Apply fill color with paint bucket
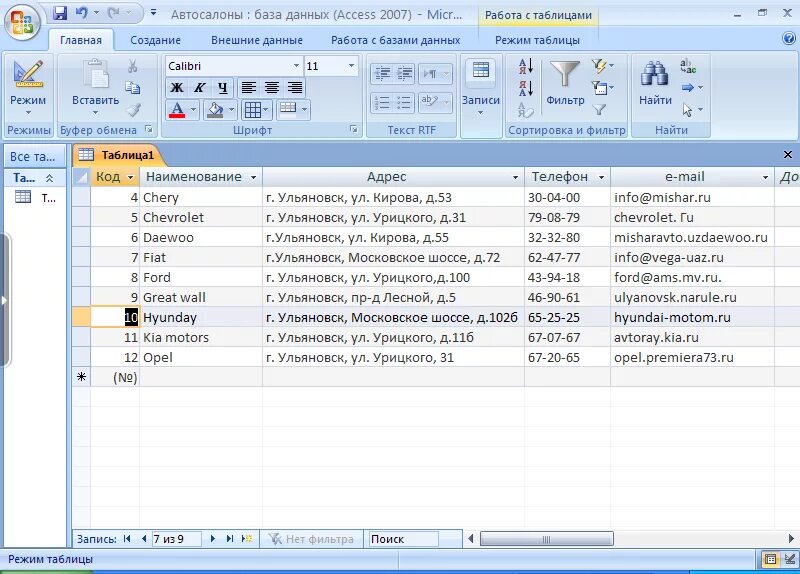The height and width of the screenshot is (574, 800). [215, 110]
